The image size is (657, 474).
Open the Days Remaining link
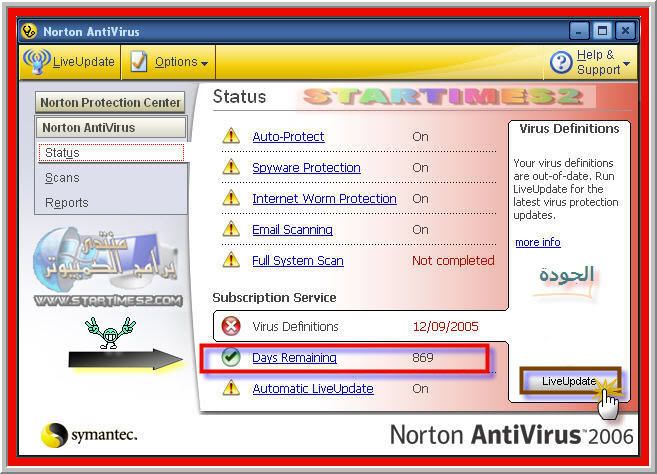[295, 357]
